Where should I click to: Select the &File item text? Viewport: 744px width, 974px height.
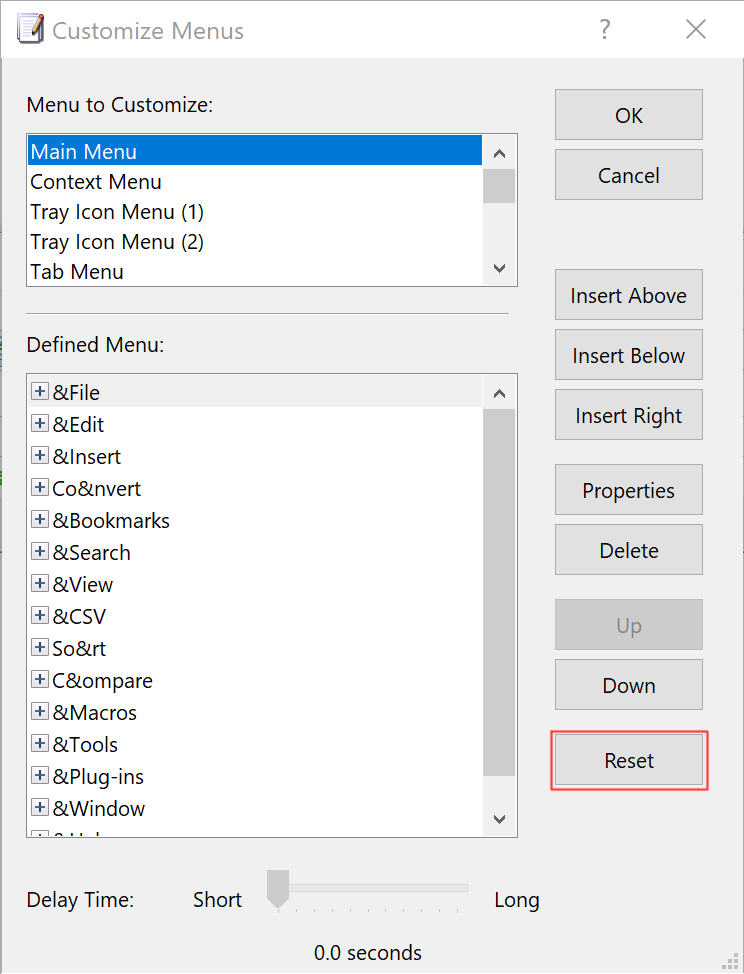pyautogui.click(x=76, y=393)
